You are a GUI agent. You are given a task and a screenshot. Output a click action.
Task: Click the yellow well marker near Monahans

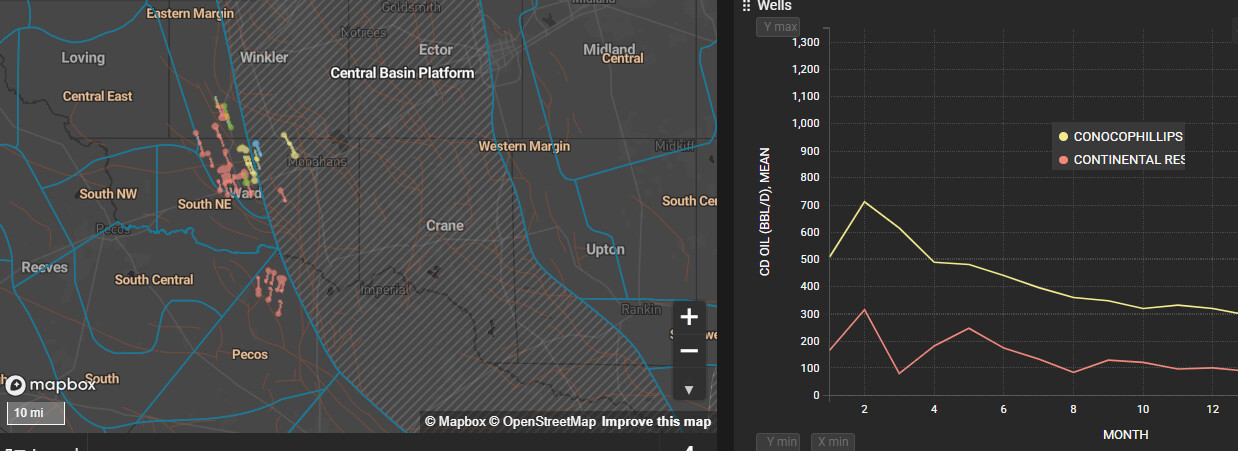(x=289, y=145)
